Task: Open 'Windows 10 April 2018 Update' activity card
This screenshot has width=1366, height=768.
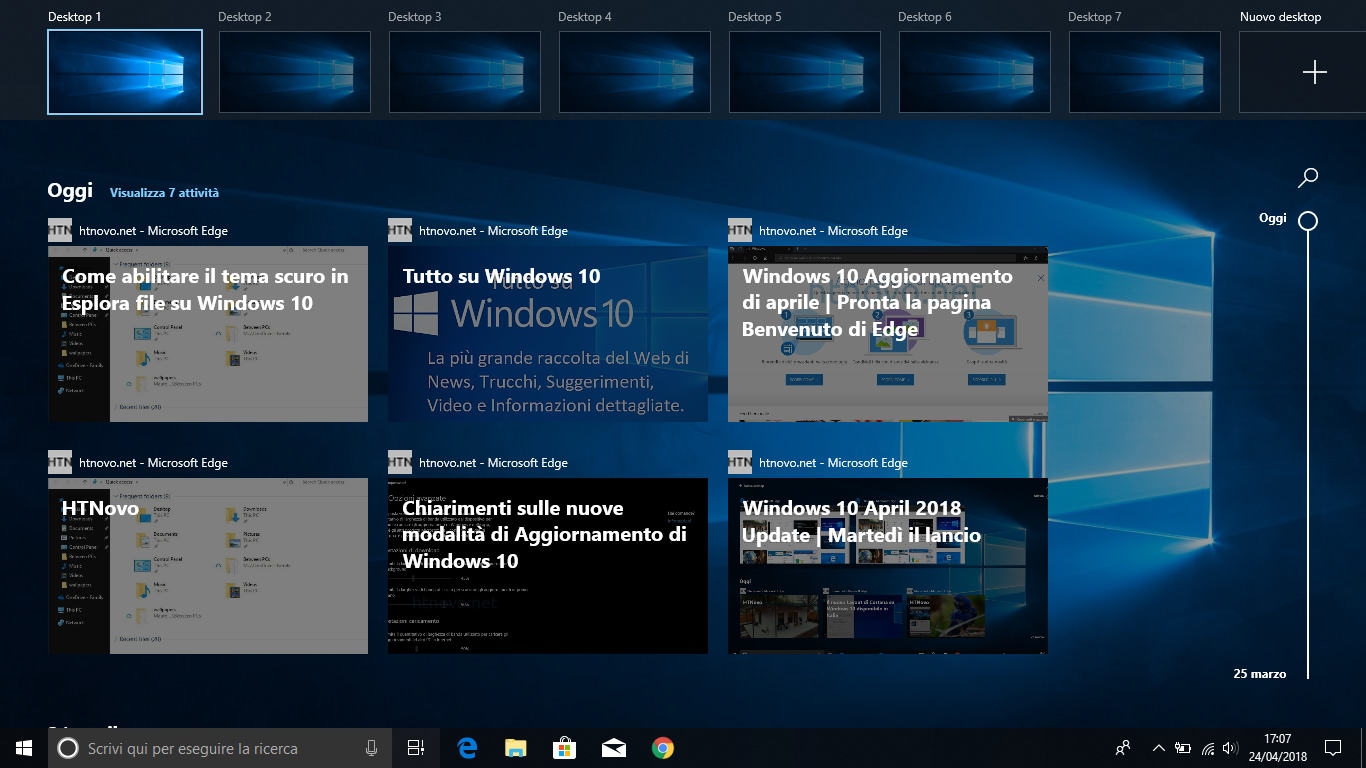Action: 888,566
